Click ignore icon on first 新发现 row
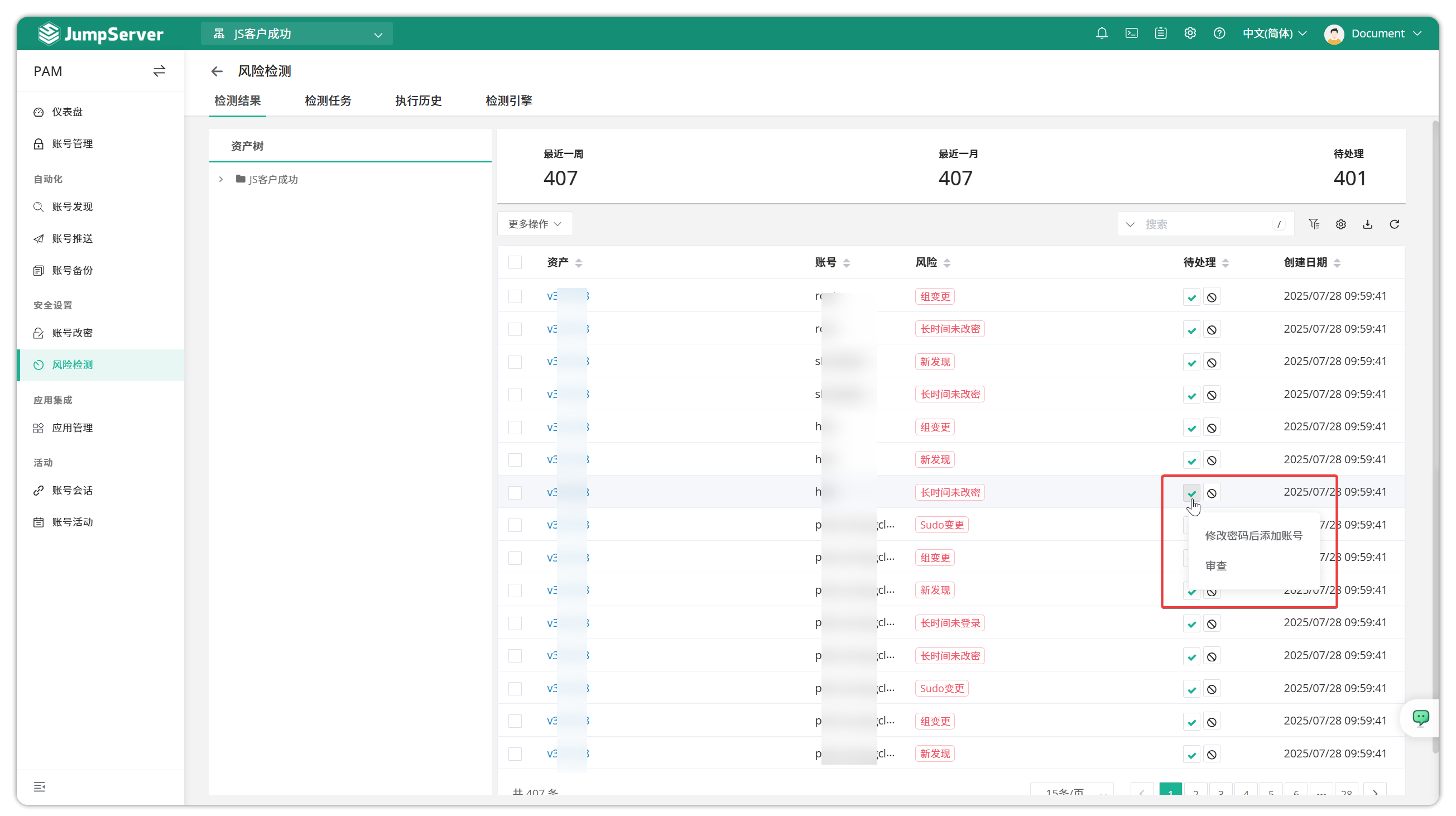Image resolution: width=1456 pixels, height=816 pixels. (1212, 362)
